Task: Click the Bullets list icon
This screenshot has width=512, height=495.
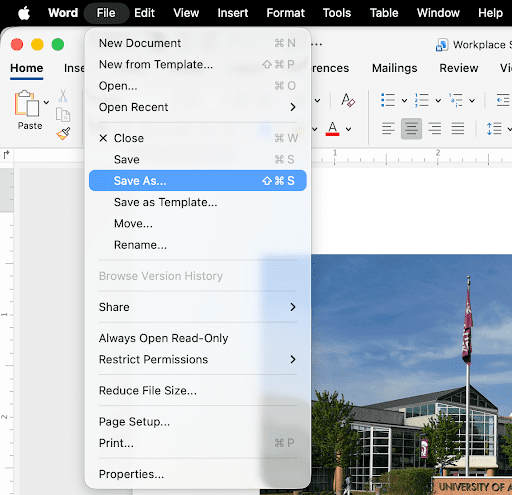Action: point(388,100)
